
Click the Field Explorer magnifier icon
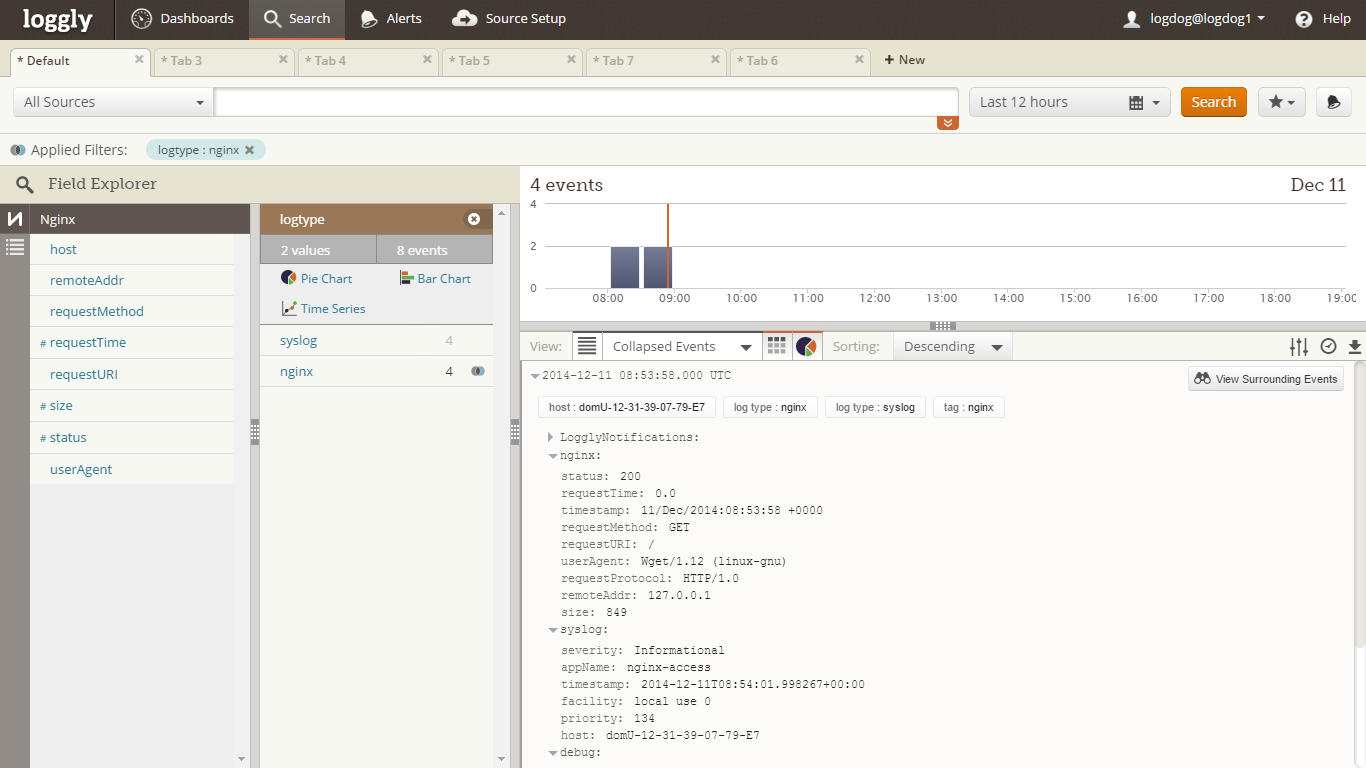pyautogui.click(x=25, y=184)
